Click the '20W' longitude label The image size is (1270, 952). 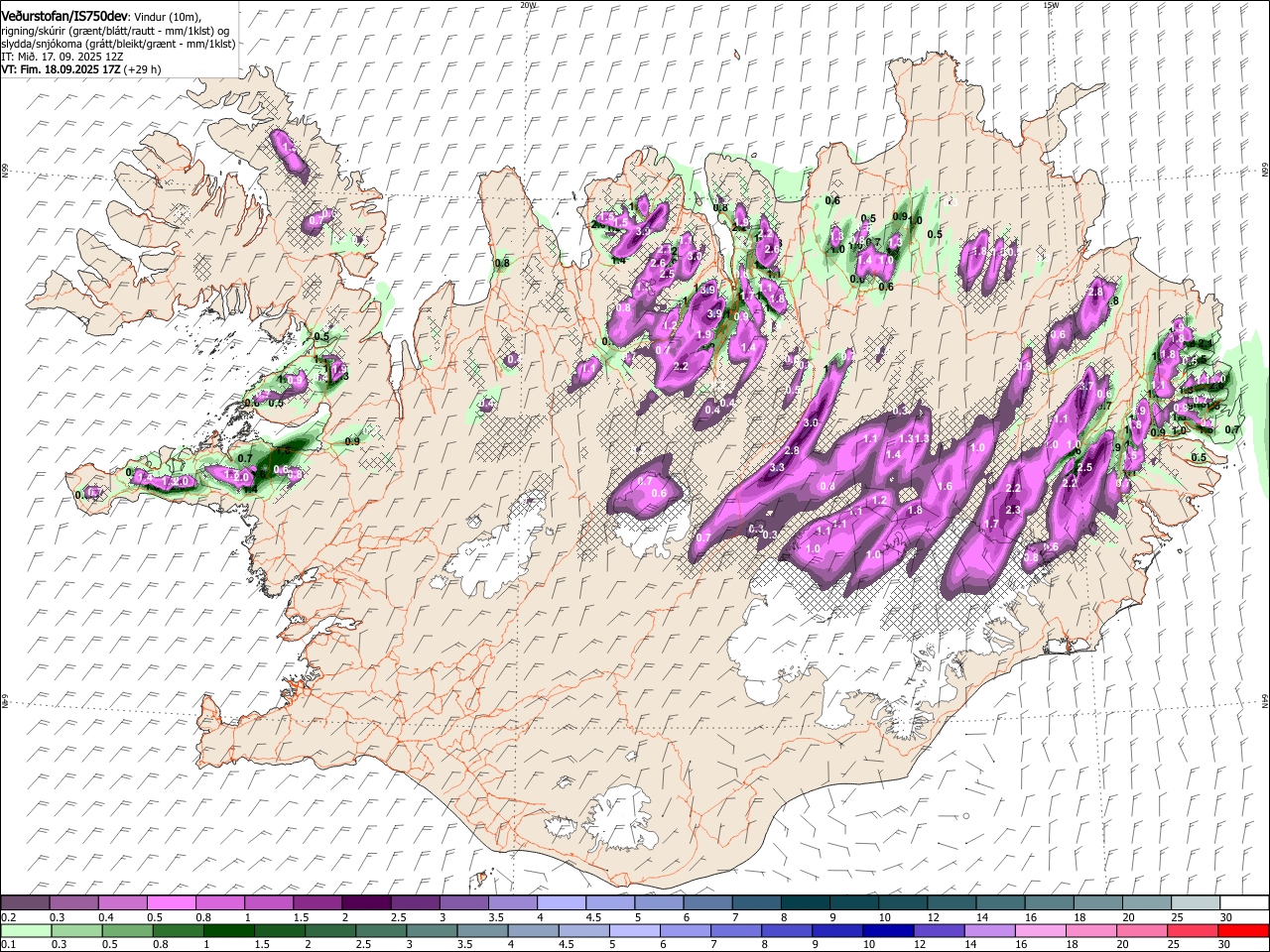tap(528, 5)
